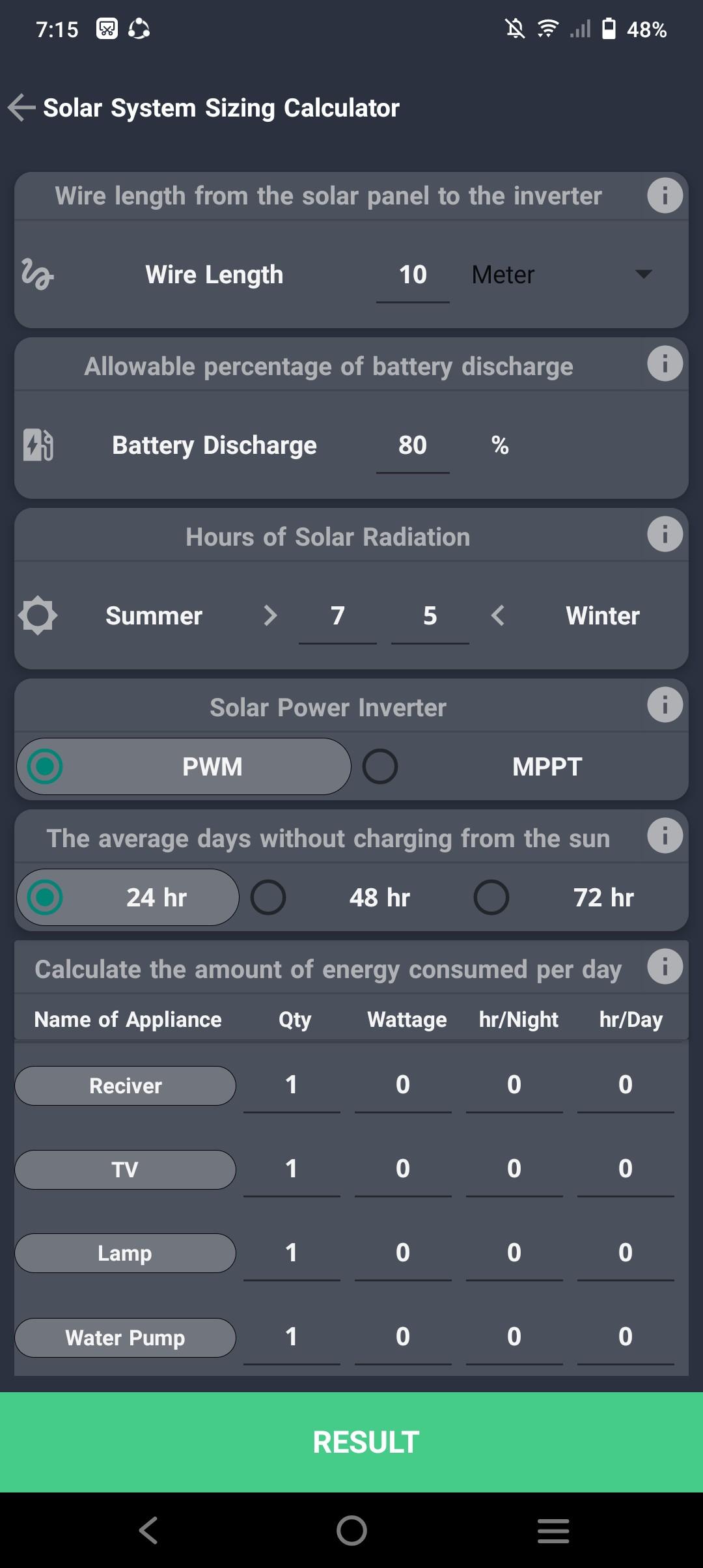703x1568 pixels.
Task: Open info for wire length section
Action: pos(665,195)
